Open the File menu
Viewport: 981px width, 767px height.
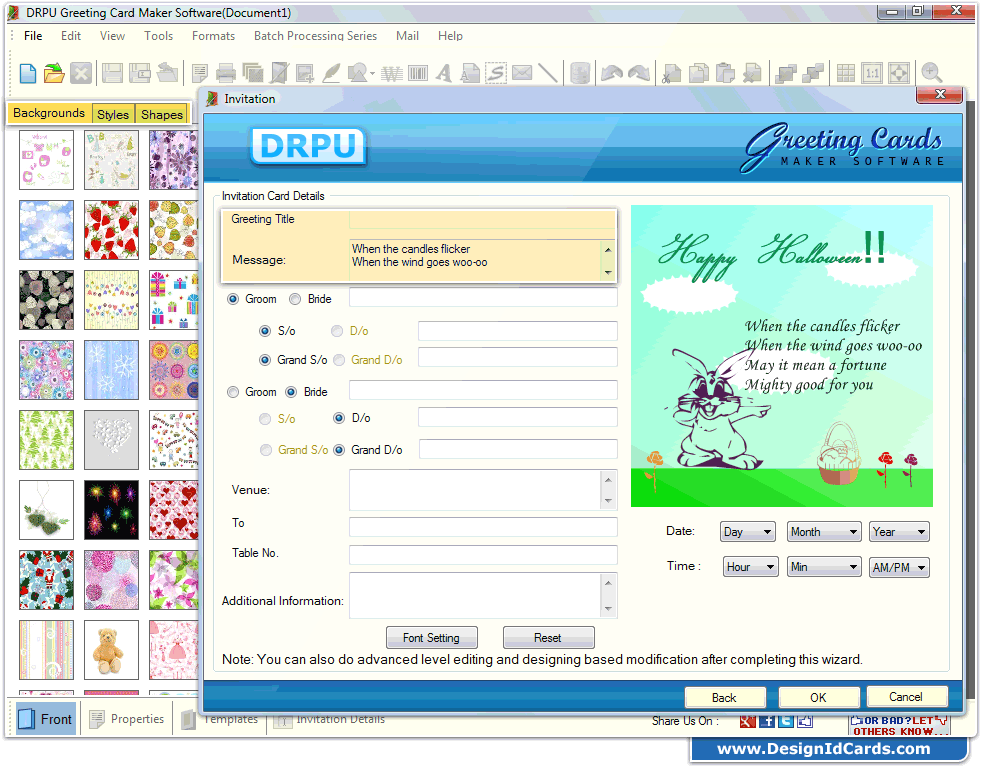[x=33, y=36]
